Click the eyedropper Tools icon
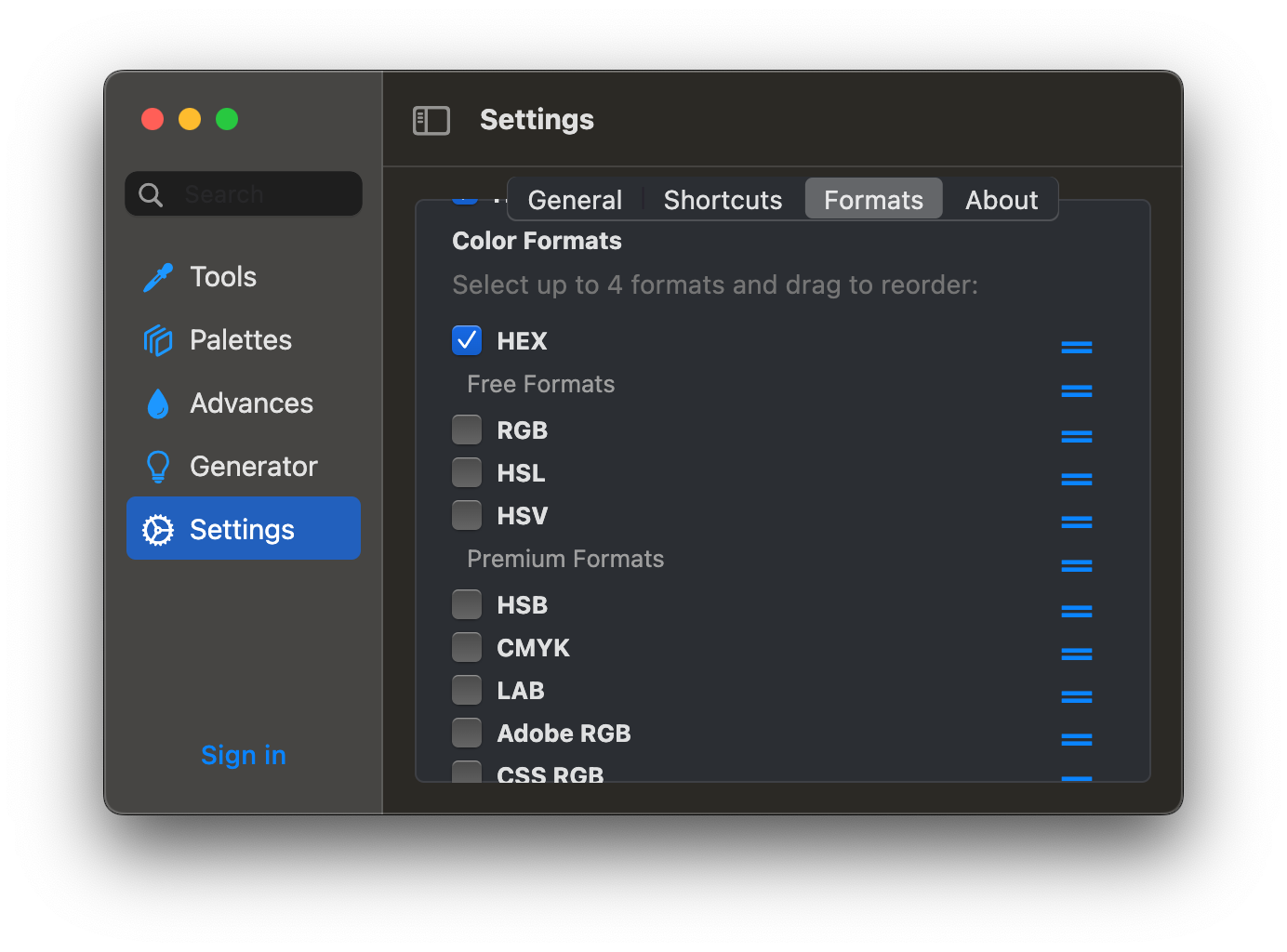This screenshot has height=952, width=1287. pyautogui.click(x=158, y=277)
